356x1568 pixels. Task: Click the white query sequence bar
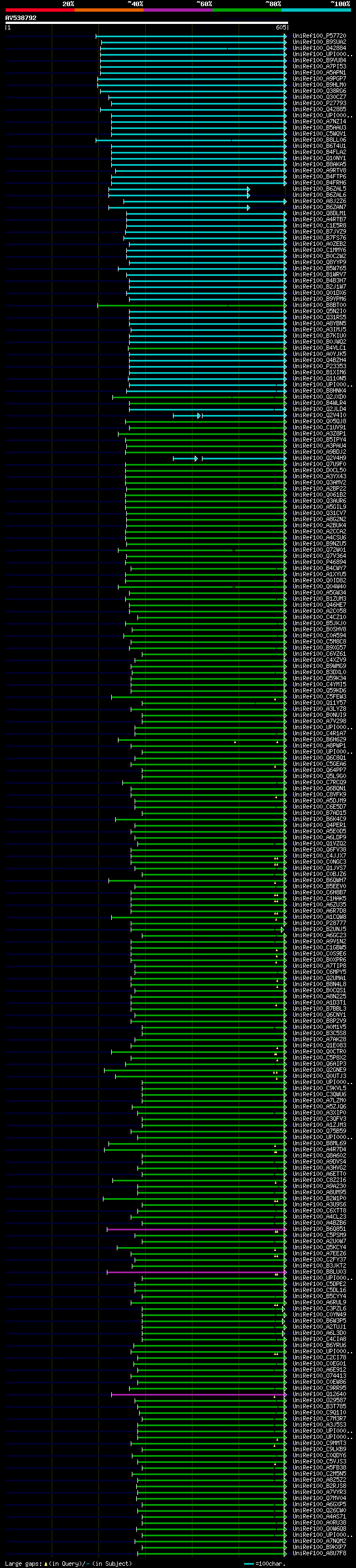pyautogui.click(x=147, y=22)
